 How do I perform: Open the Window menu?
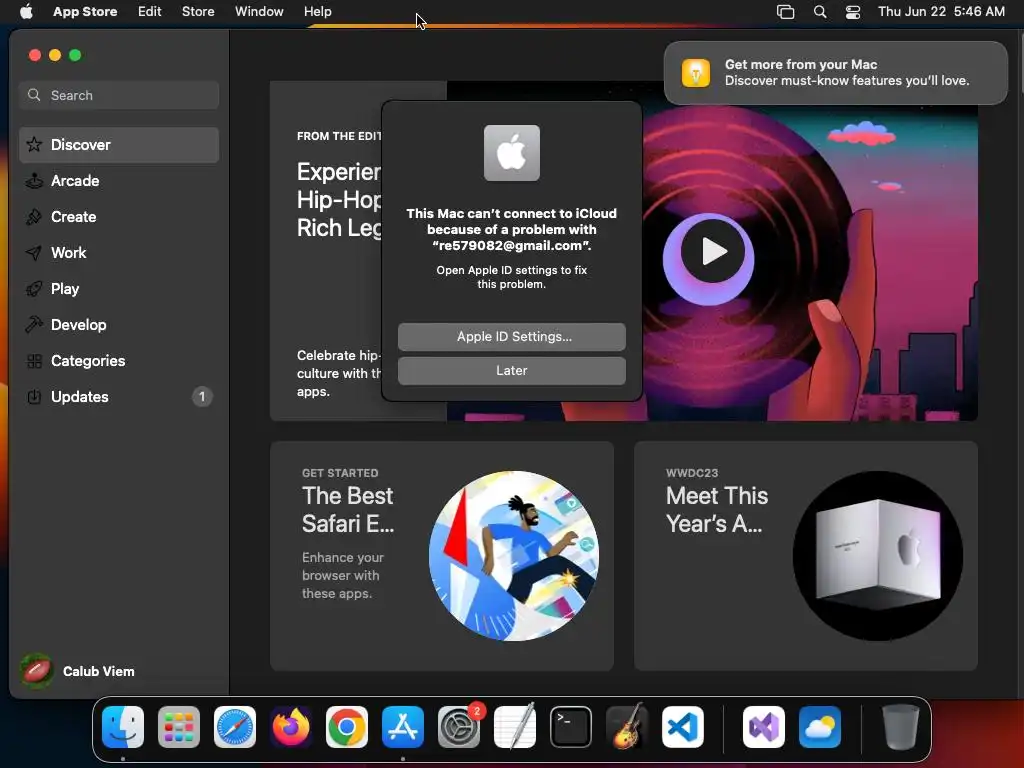pyautogui.click(x=259, y=11)
